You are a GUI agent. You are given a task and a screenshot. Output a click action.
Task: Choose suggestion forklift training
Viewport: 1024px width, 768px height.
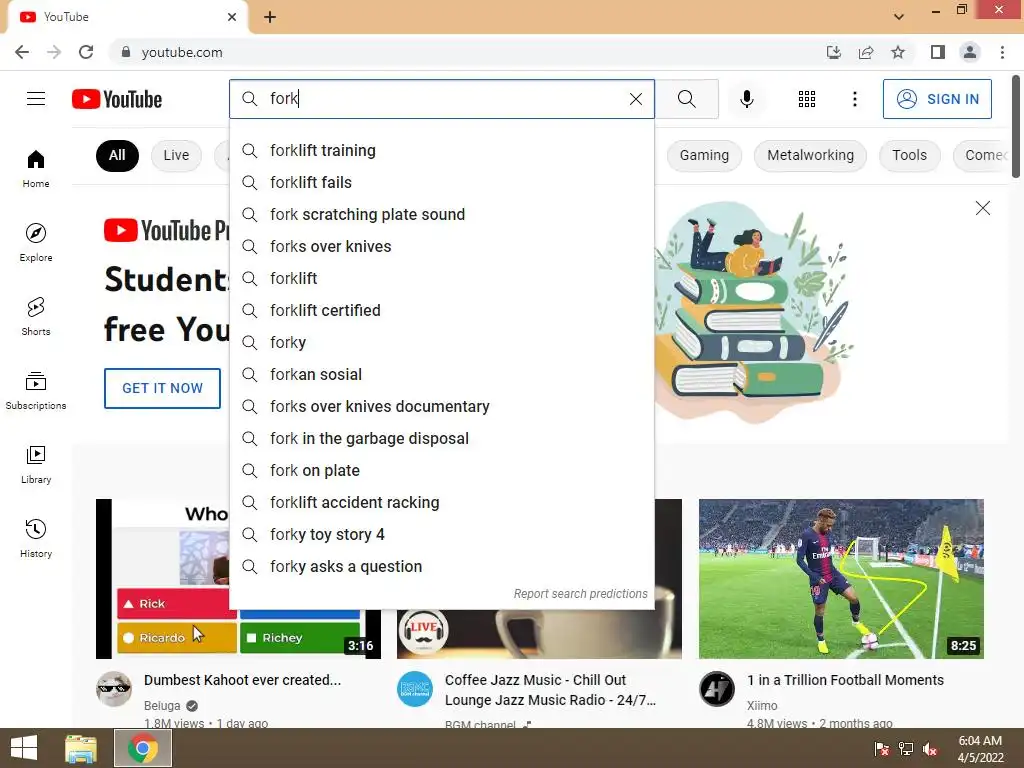tap(442, 150)
